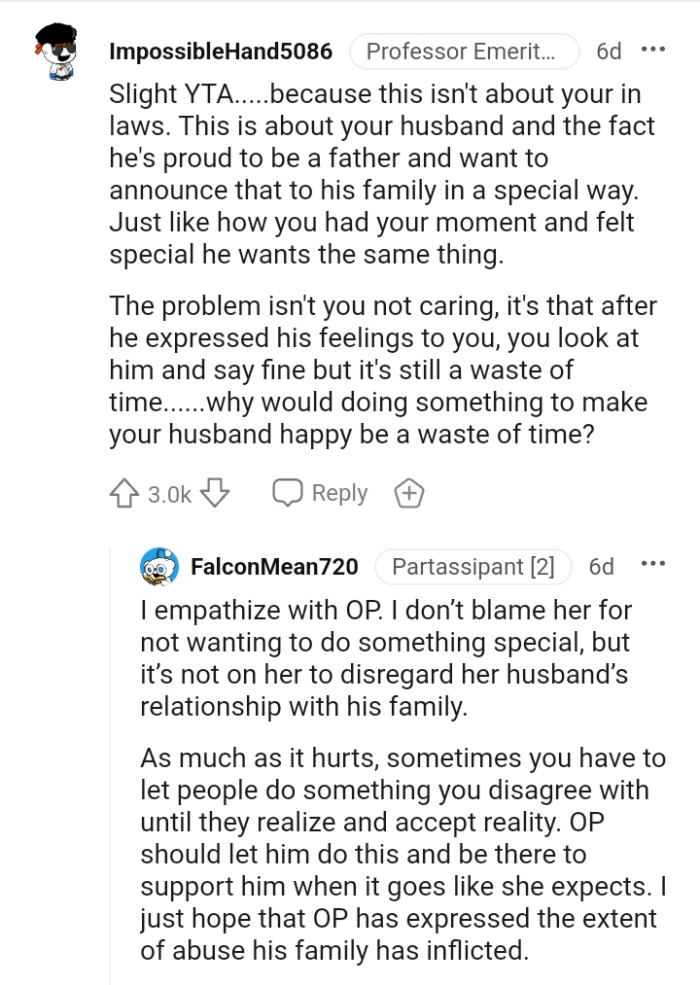Click the 6d timestamp on FalconMean720's reply
The width and height of the screenshot is (700, 985).
point(601,565)
